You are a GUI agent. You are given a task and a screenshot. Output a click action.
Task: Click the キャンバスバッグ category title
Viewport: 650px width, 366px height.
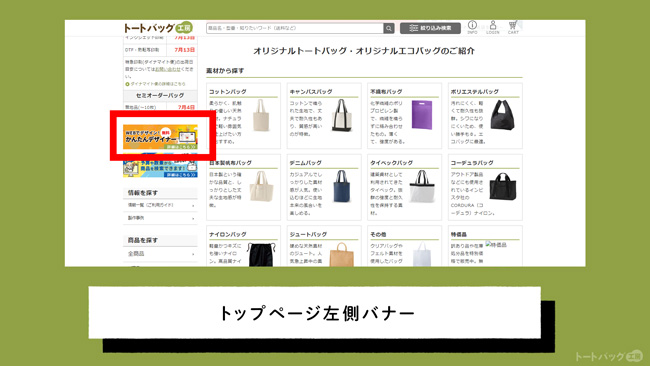coord(311,92)
